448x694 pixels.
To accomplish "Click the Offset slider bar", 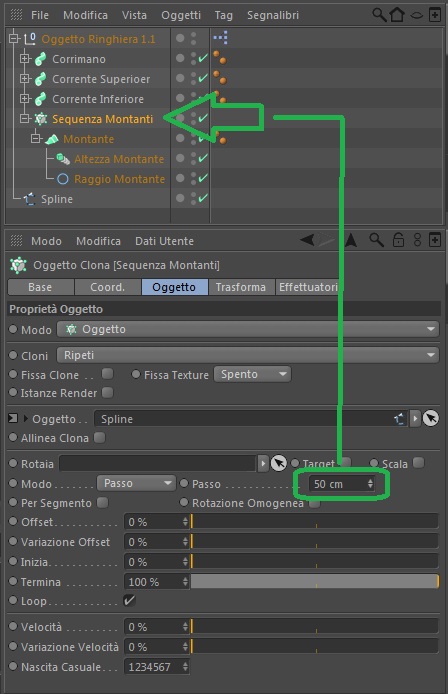I will point(314,522).
